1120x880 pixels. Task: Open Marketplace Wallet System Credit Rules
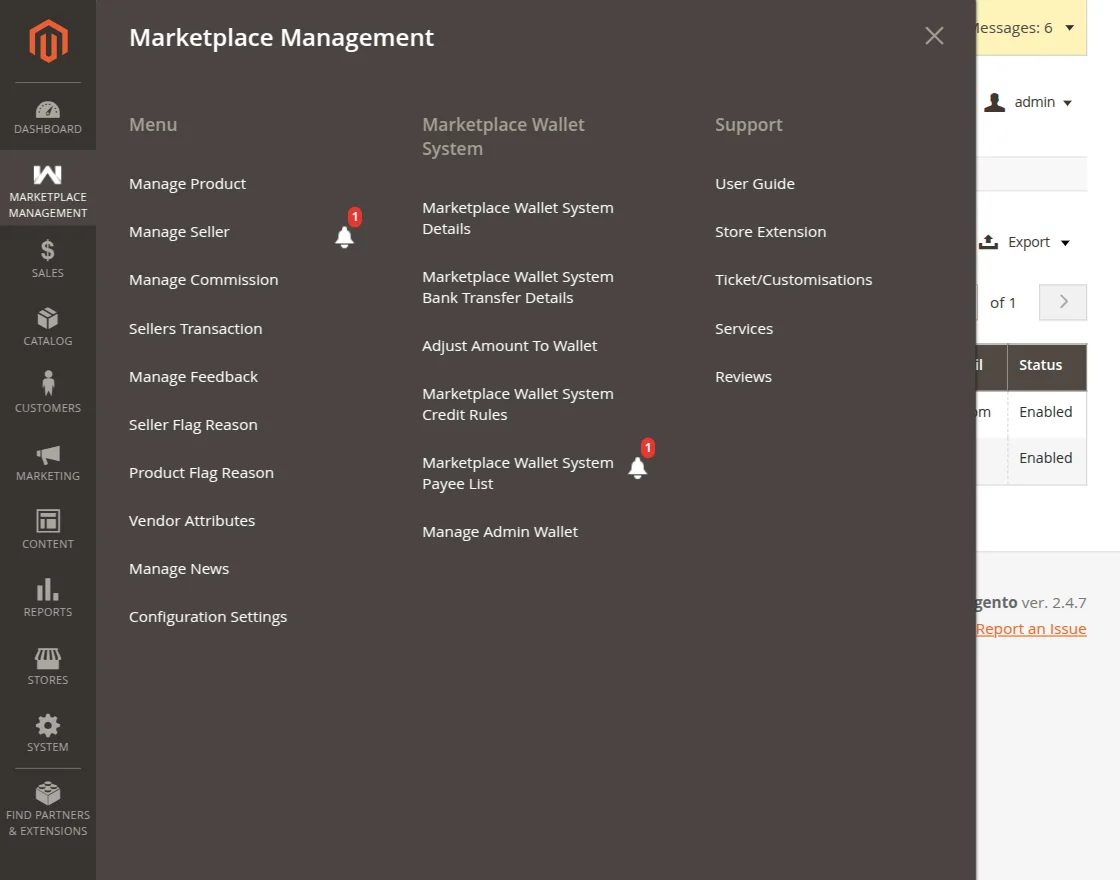point(518,404)
